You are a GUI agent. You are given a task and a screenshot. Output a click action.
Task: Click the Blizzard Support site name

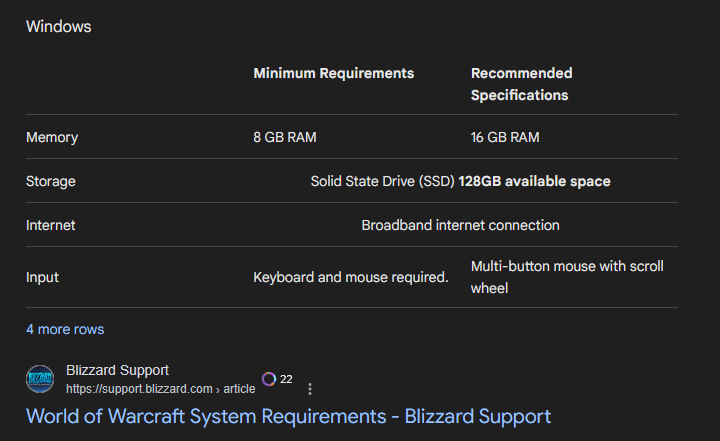click(117, 370)
